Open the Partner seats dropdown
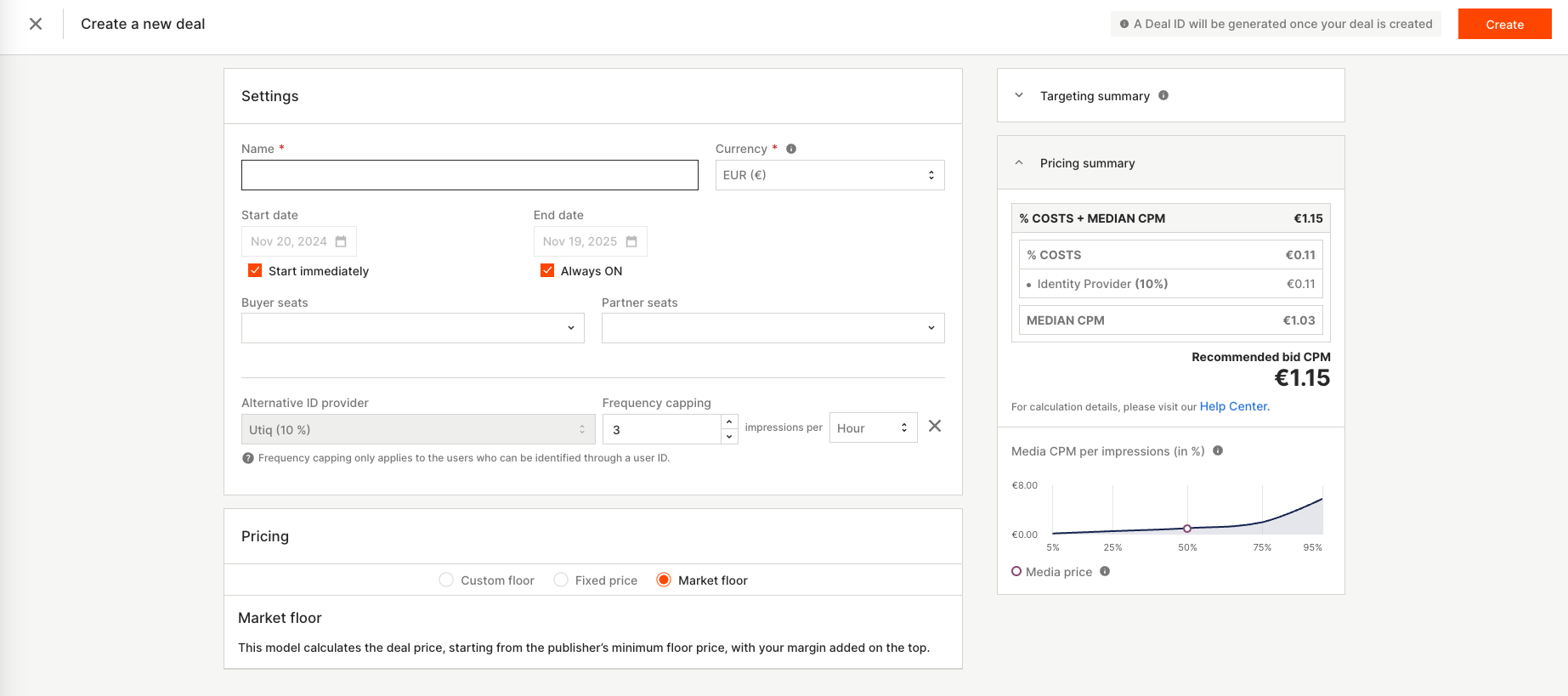 tap(773, 328)
